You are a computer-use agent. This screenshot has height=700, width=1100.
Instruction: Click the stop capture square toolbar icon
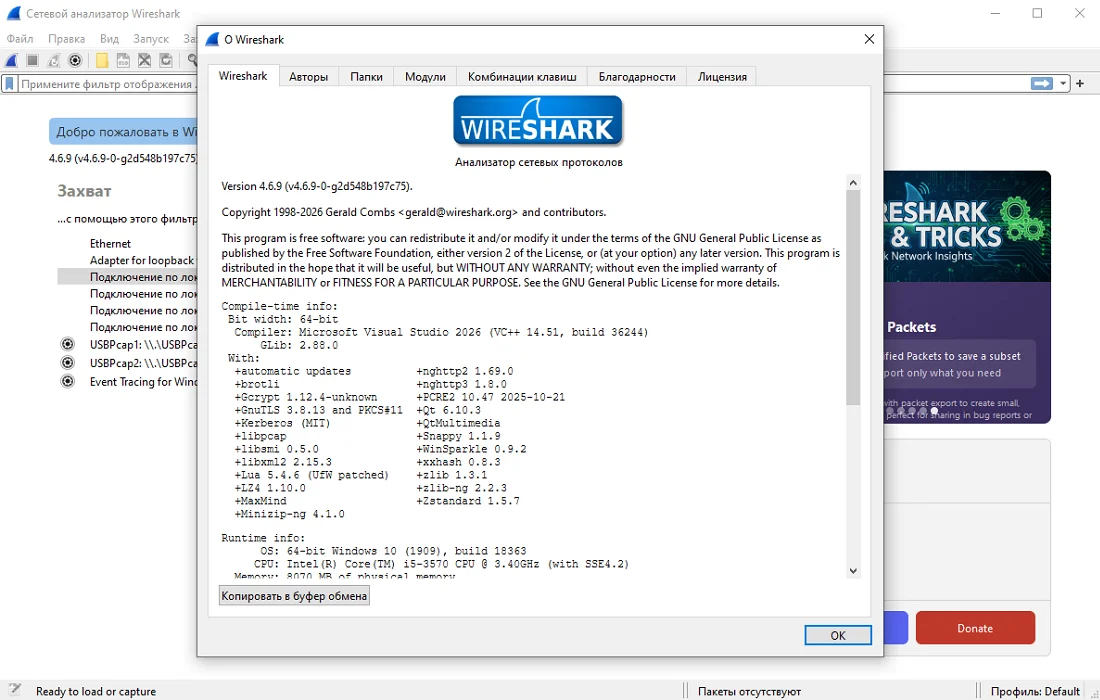point(32,60)
